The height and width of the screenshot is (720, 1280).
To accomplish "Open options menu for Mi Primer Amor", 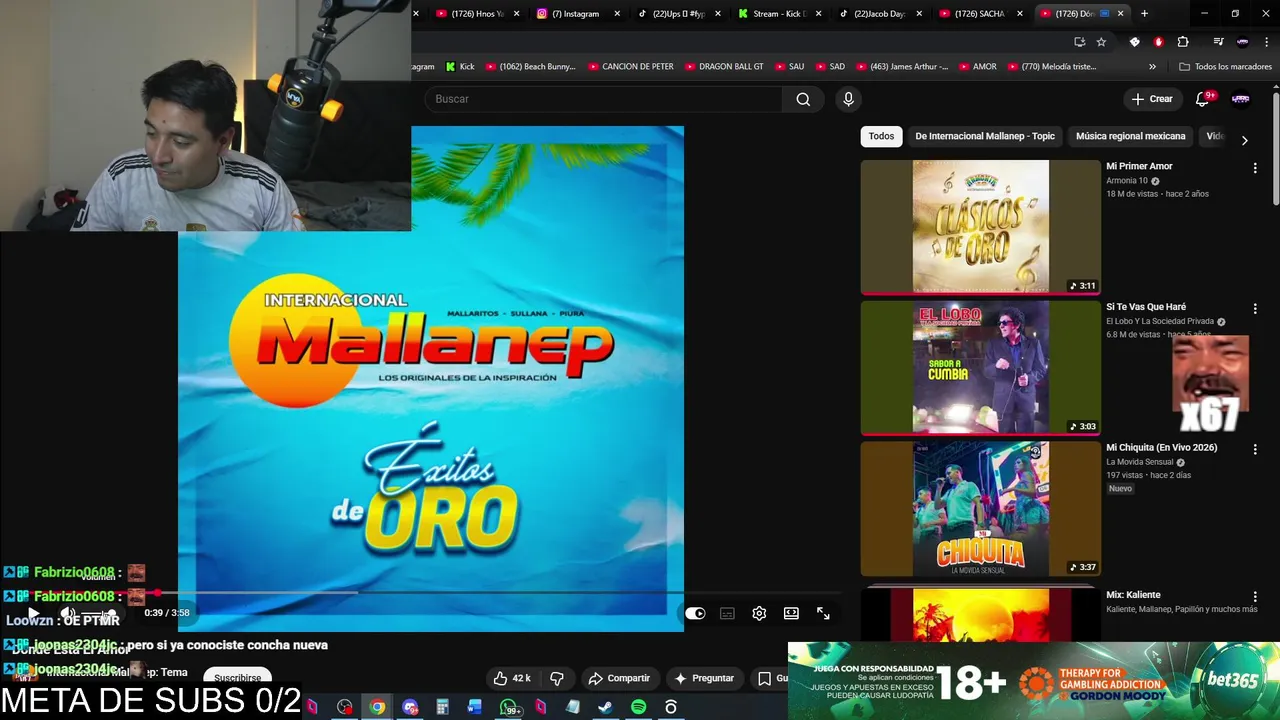I will pyautogui.click(x=1255, y=168).
